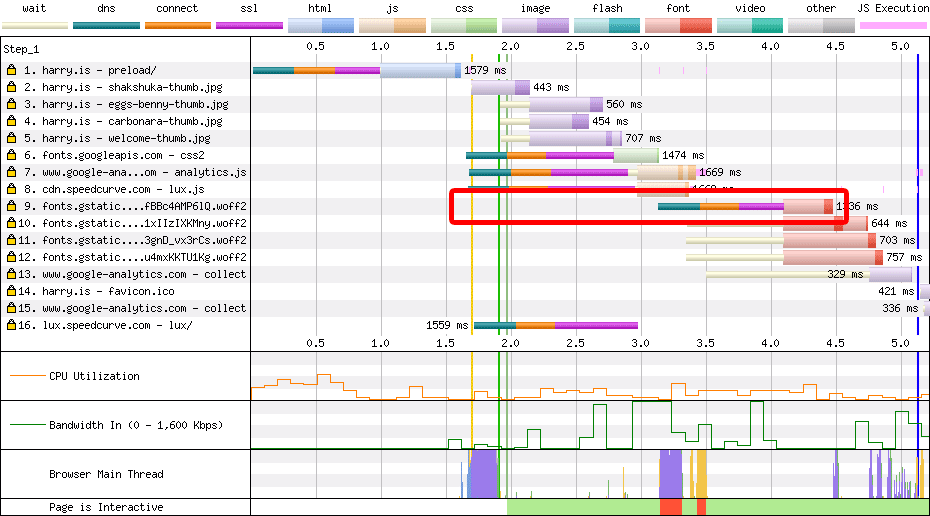The height and width of the screenshot is (516, 930).
Task: Click the Step_1 header label
Action: tap(21, 49)
